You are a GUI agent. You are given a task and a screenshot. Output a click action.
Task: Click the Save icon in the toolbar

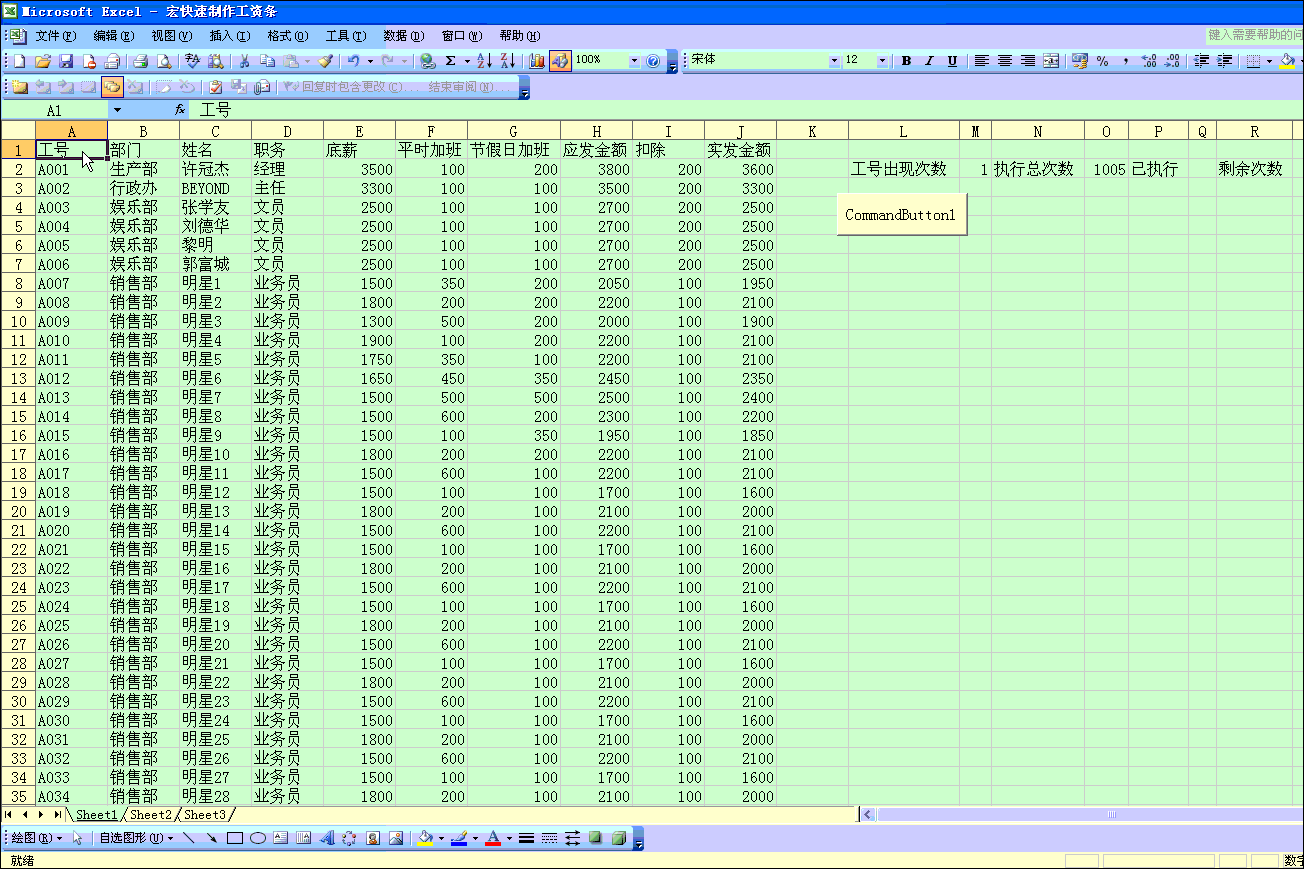point(66,61)
